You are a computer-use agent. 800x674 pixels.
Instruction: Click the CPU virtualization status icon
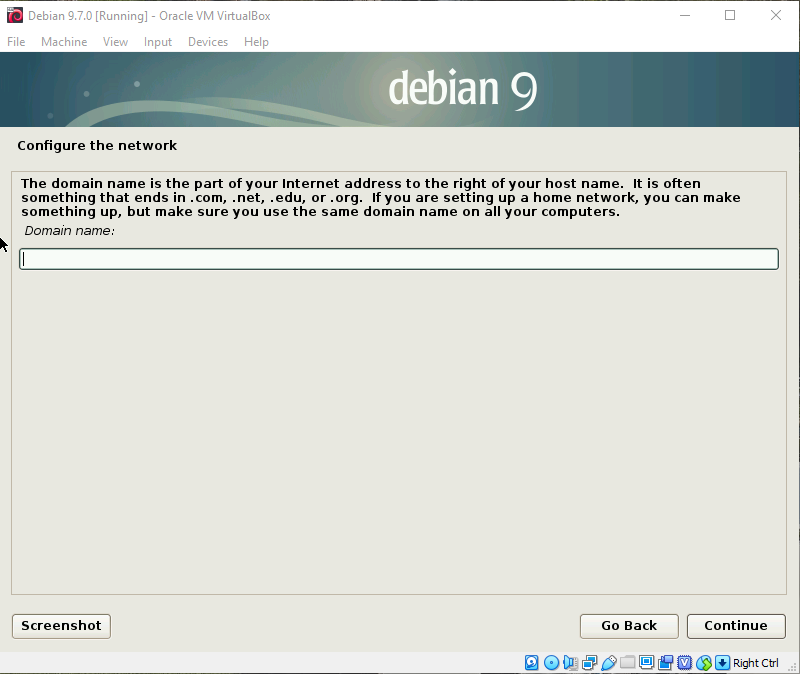tap(685, 663)
